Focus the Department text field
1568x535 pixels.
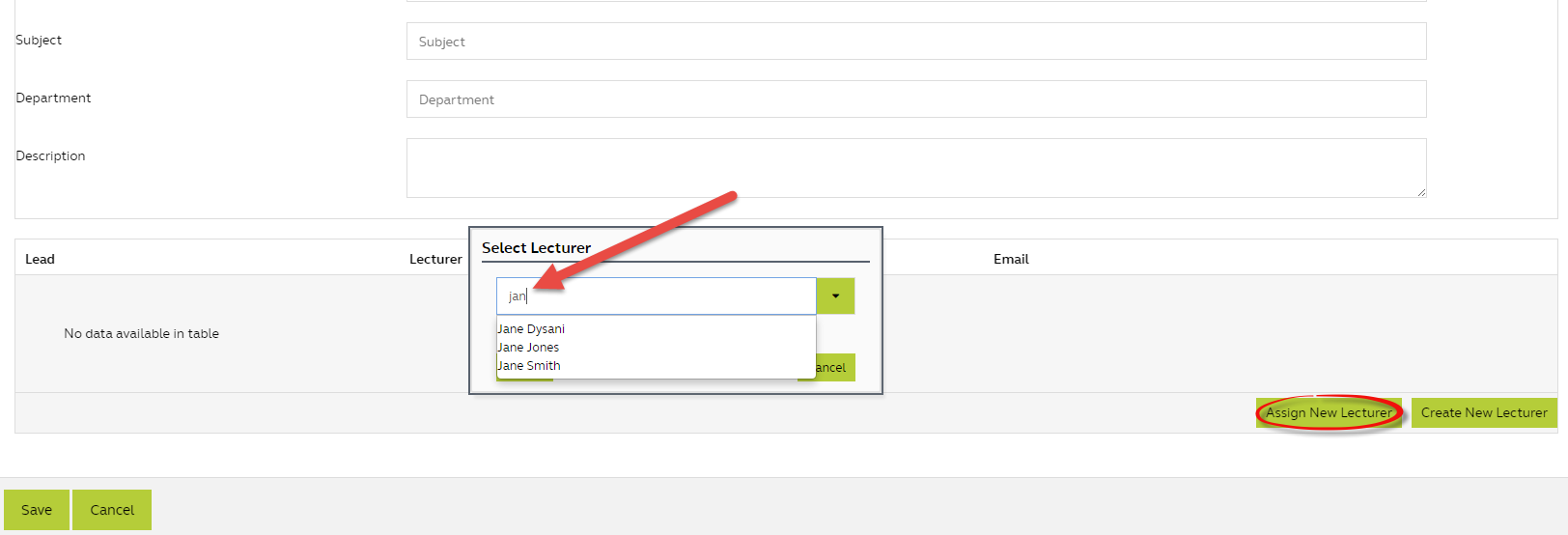tap(915, 99)
